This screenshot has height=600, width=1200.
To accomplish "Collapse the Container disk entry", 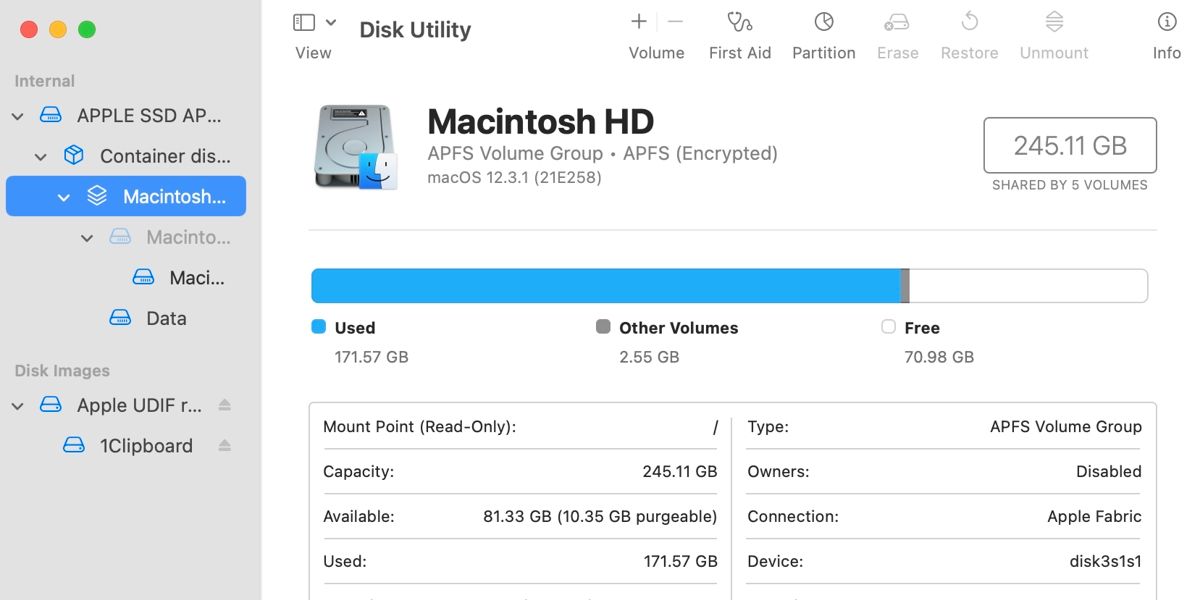I will coord(40,156).
